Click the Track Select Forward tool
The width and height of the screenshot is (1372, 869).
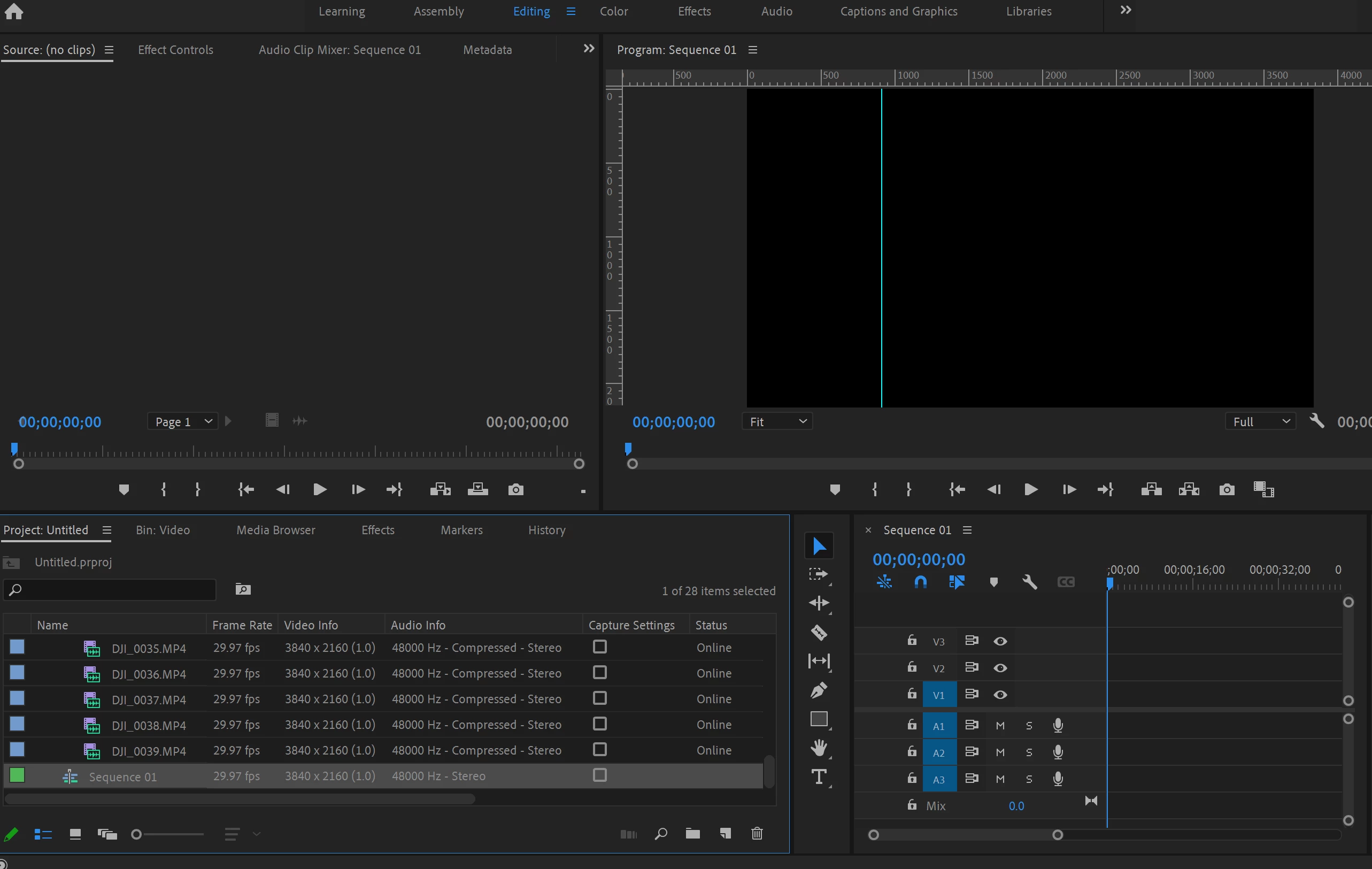coord(819,574)
